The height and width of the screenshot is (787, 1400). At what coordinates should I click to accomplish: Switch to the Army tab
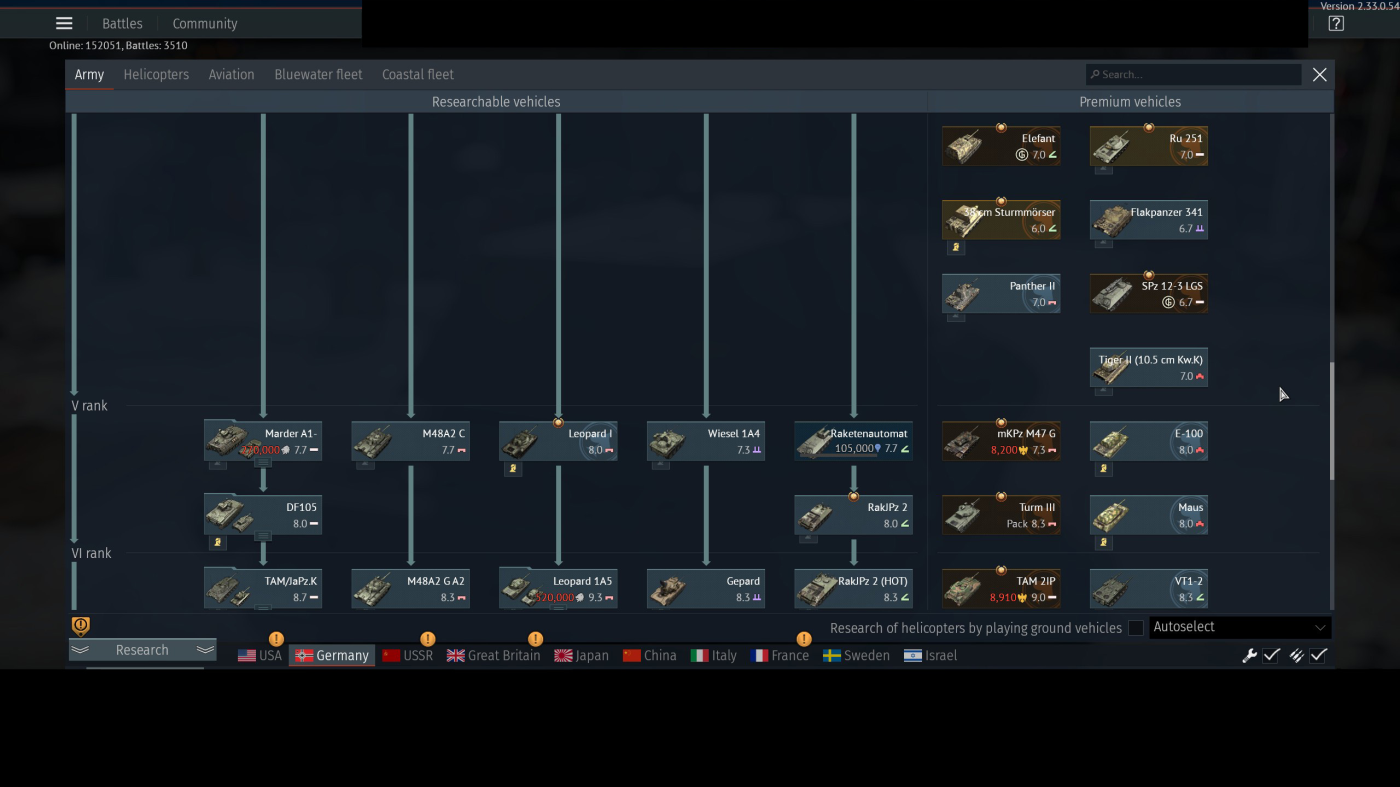pyautogui.click(x=89, y=75)
